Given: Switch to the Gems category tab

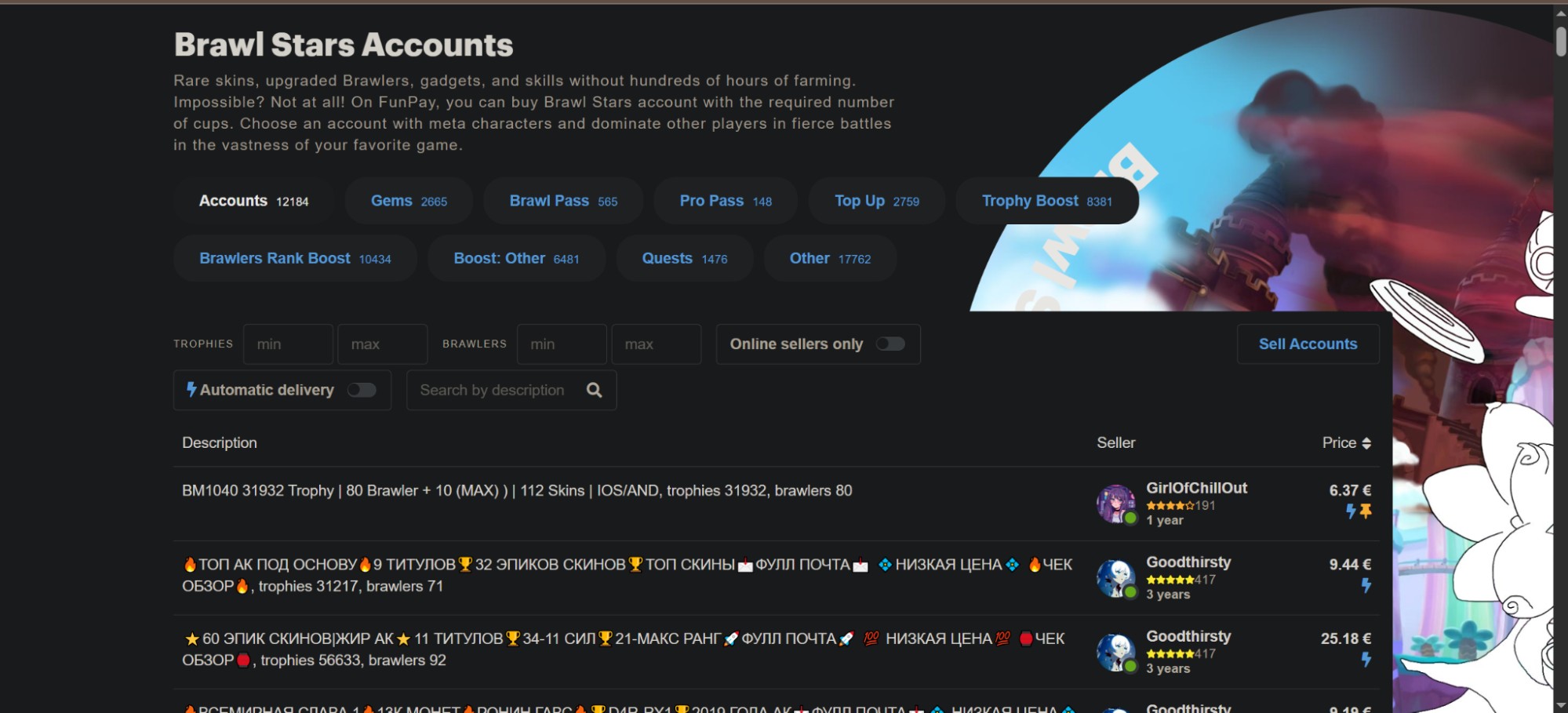Looking at the screenshot, I should tap(409, 201).
